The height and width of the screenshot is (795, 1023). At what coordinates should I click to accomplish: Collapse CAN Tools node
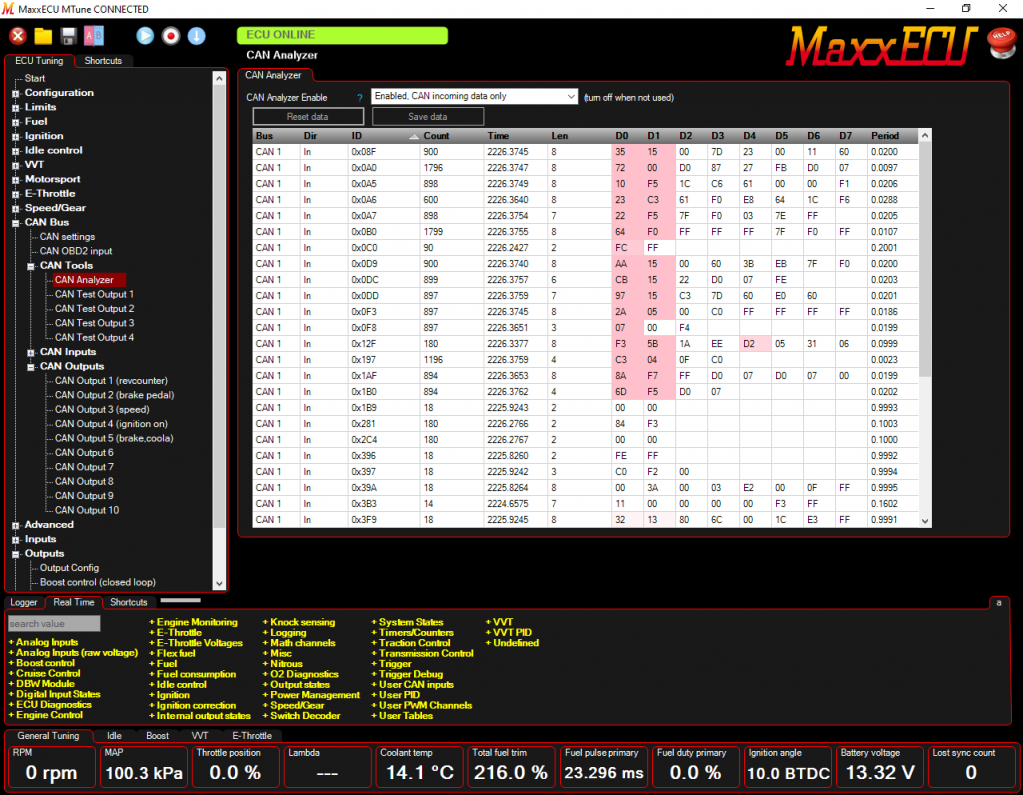pyautogui.click(x=31, y=266)
